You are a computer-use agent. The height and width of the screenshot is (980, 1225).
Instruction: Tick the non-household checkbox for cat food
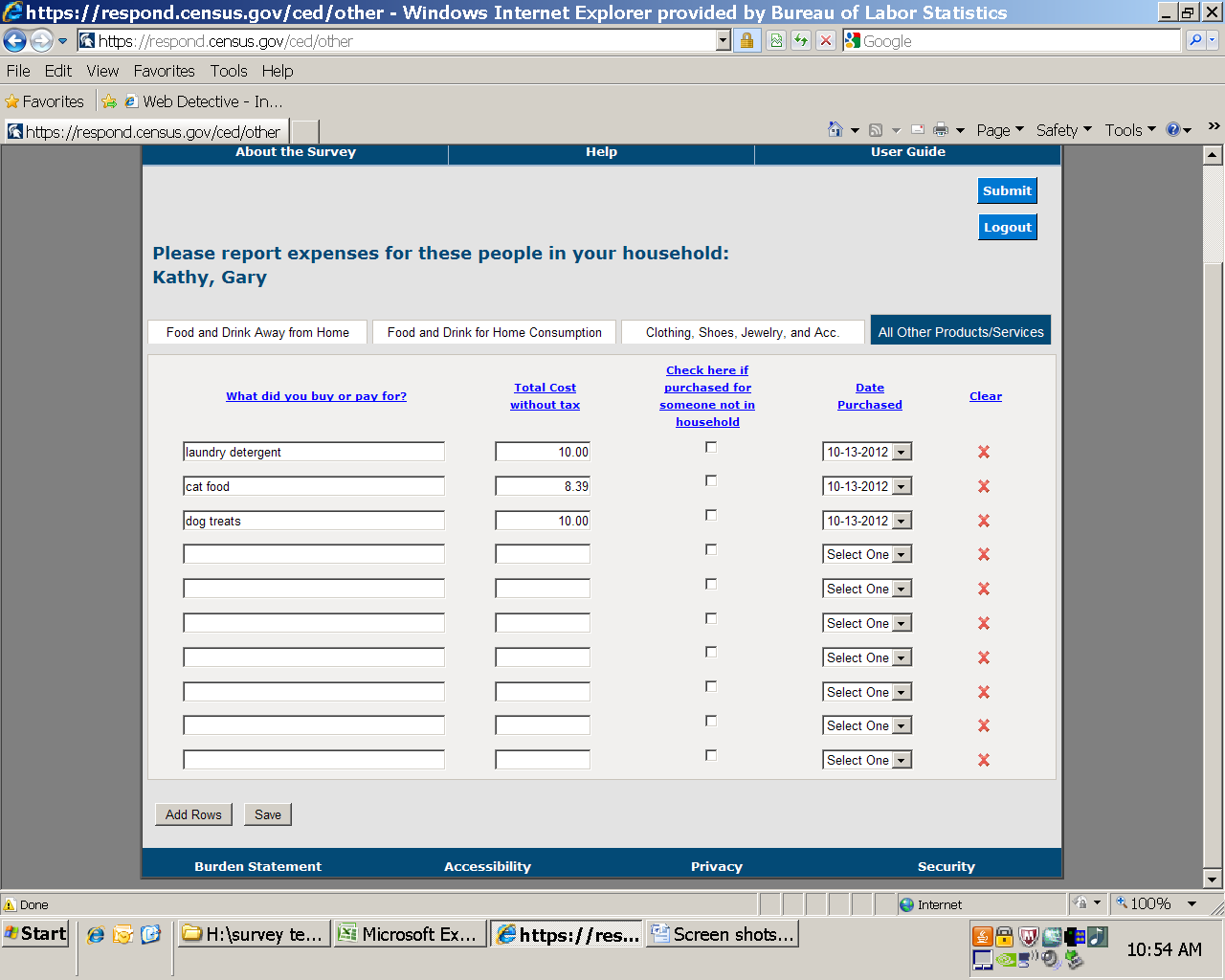click(711, 481)
